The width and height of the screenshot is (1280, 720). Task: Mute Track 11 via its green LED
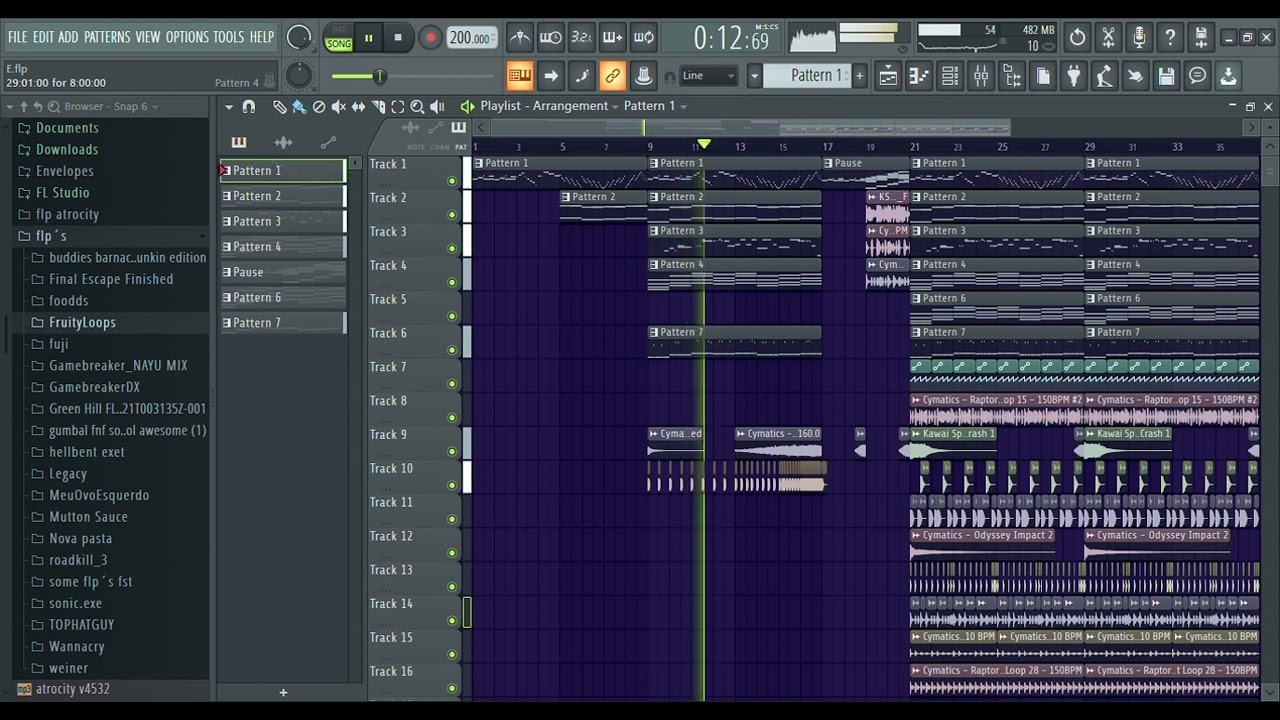(452, 519)
